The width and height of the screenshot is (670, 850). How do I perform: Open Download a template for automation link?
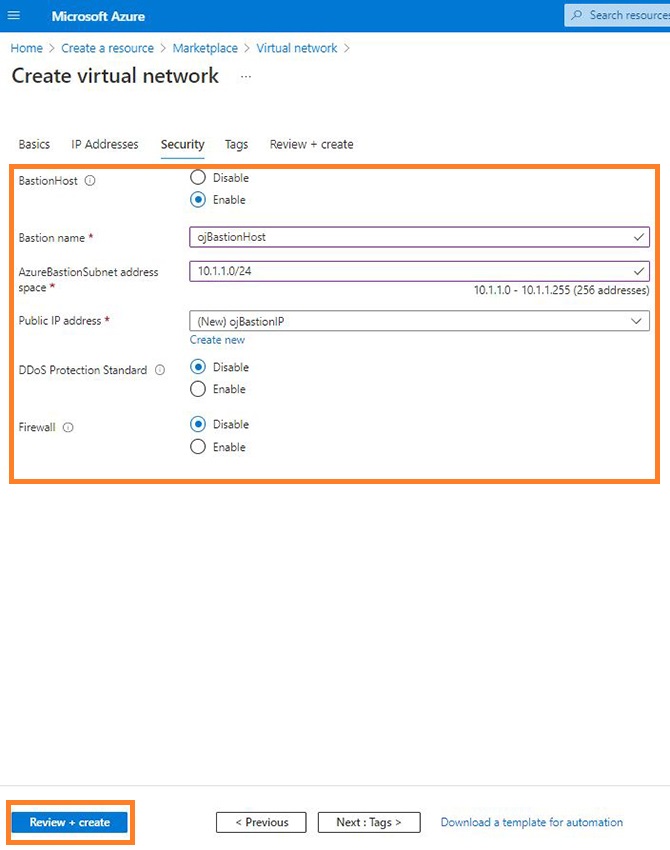pos(532,822)
